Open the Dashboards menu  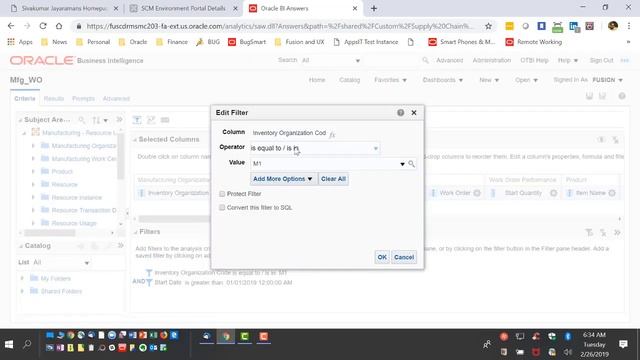point(442,80)
